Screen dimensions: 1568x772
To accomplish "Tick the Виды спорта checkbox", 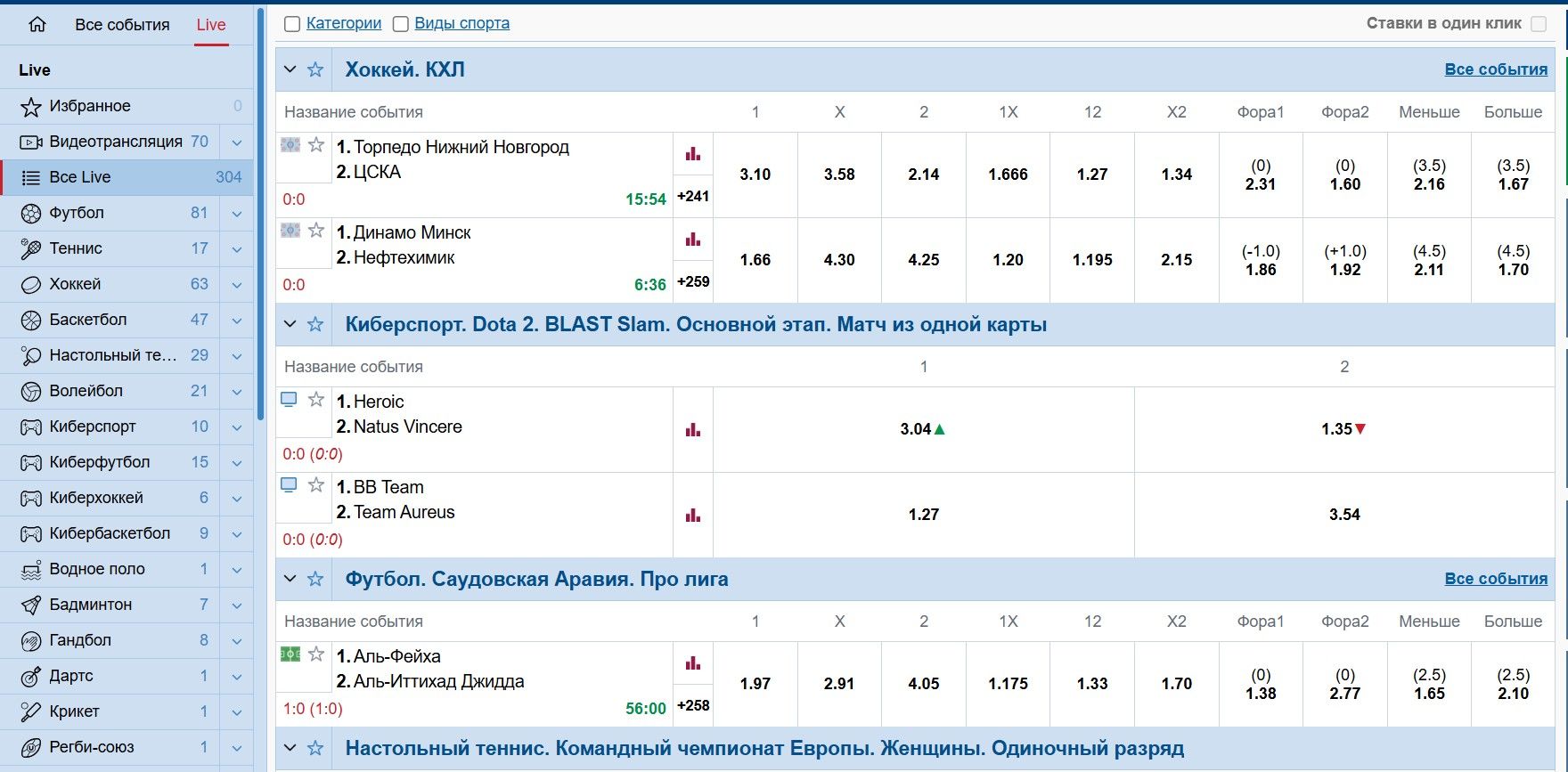I will tap(401, 24).
